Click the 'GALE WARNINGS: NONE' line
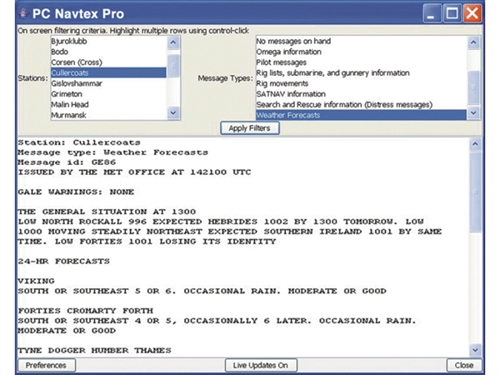500x375 pixels. tap(76, 192)
